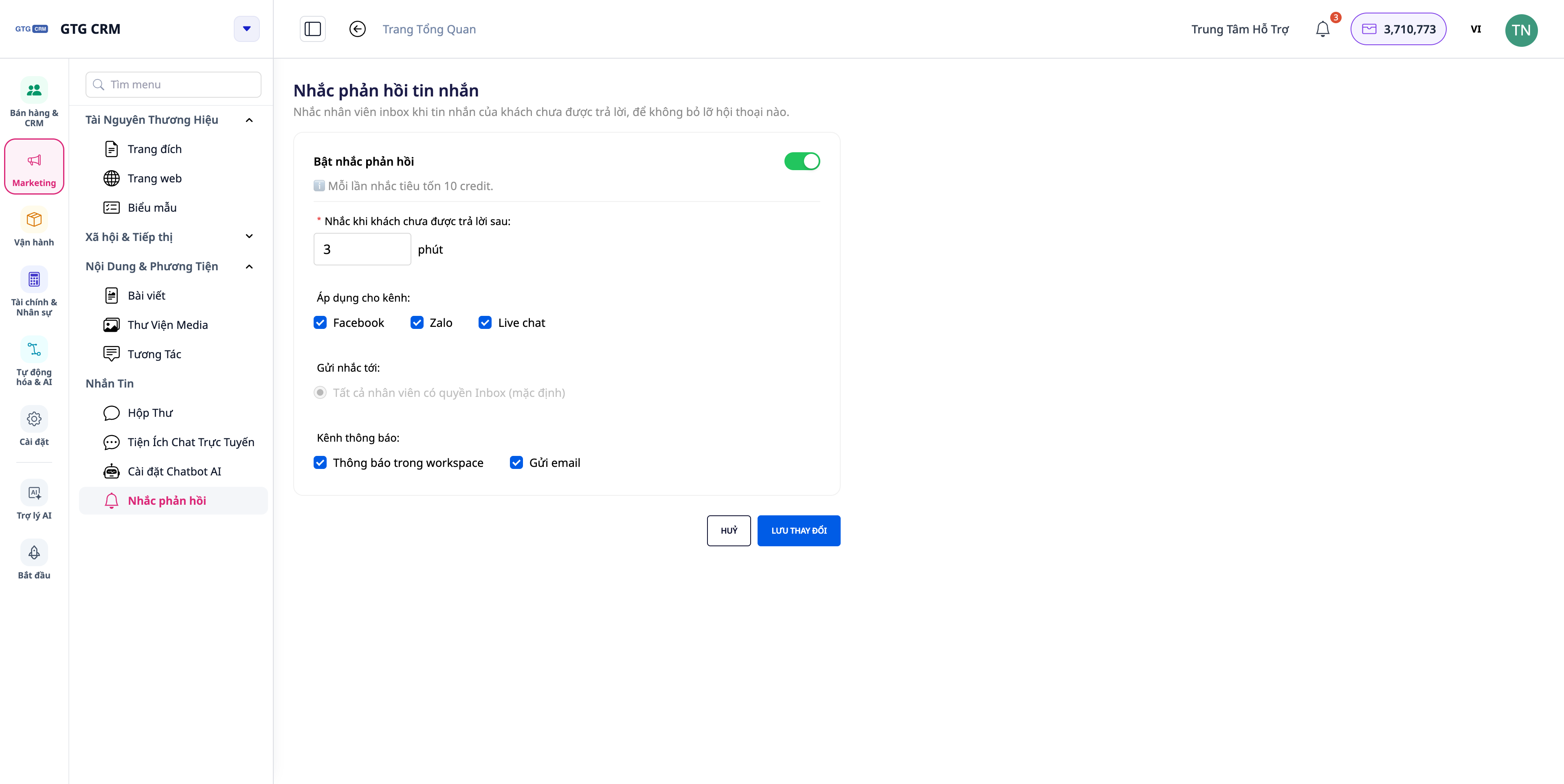Open Bán hàng & CRM module icon
The image size is (1564, 784).
(34, 90)
